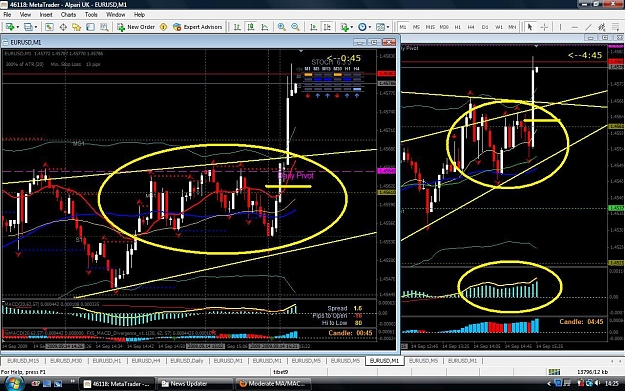This screenshot has height=391, width=625.
Task: Expand the Periods dropdown arrow
Action: [x=369, y=27]
